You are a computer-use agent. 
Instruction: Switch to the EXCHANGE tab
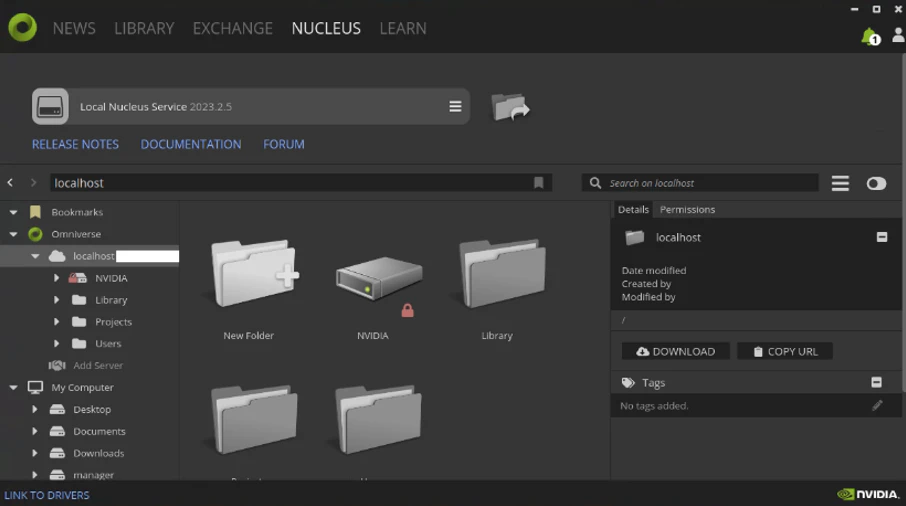click(x=232, y=28)
